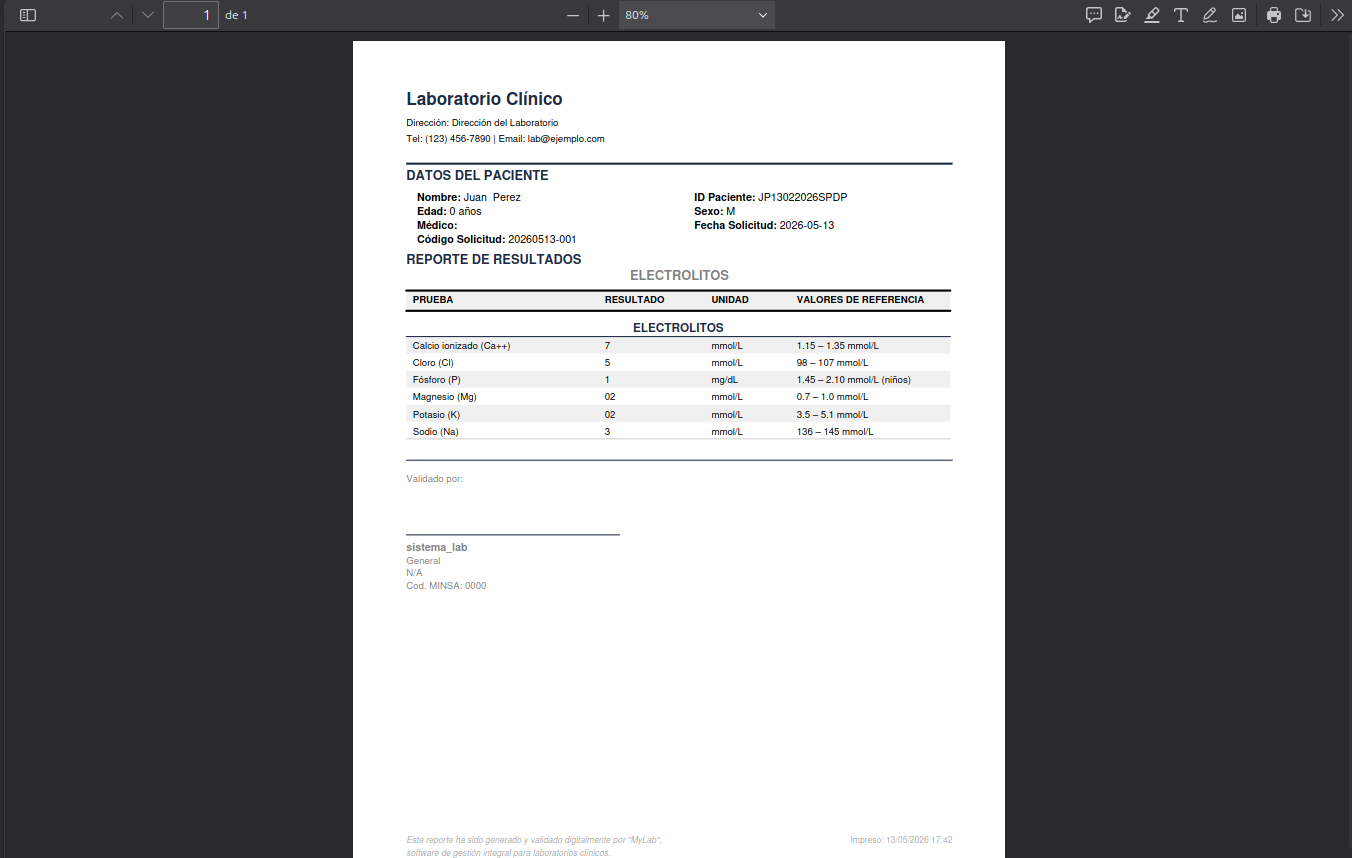This screenshot has width=1352, height=858.
Task: Click patient name 'Juan Perez'
Action: click(x=492, y=197)
